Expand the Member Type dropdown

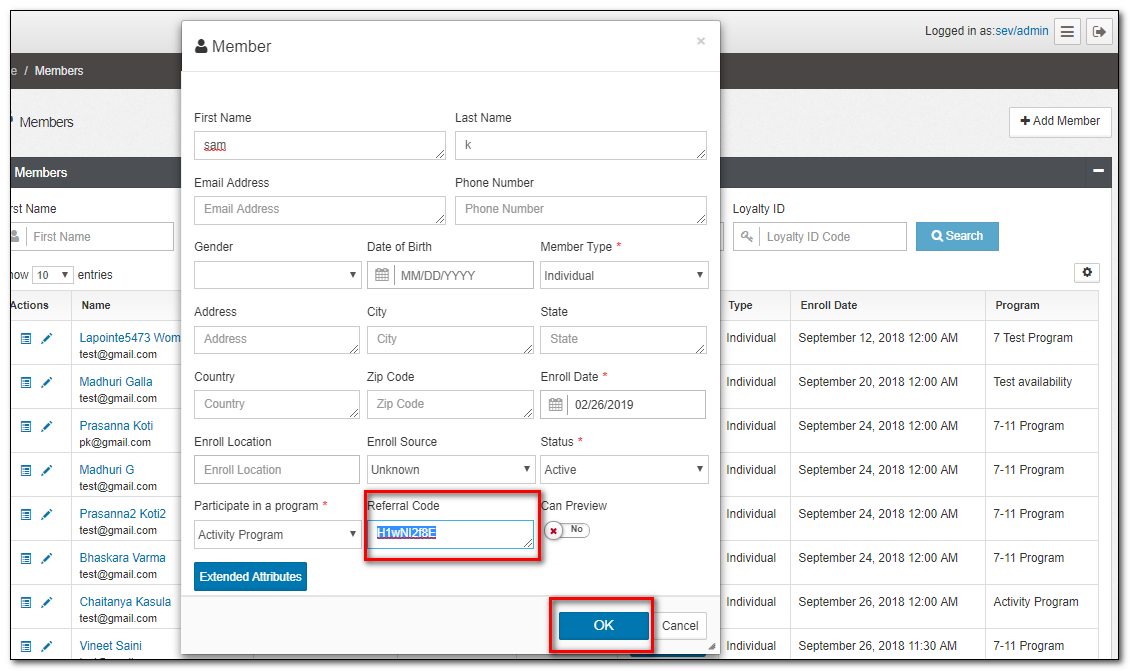tap(623, 275)
